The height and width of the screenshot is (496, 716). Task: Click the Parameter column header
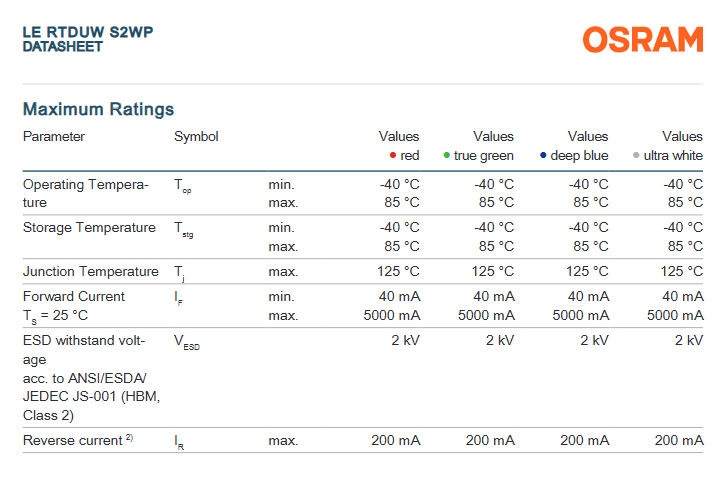pos(54,136)
